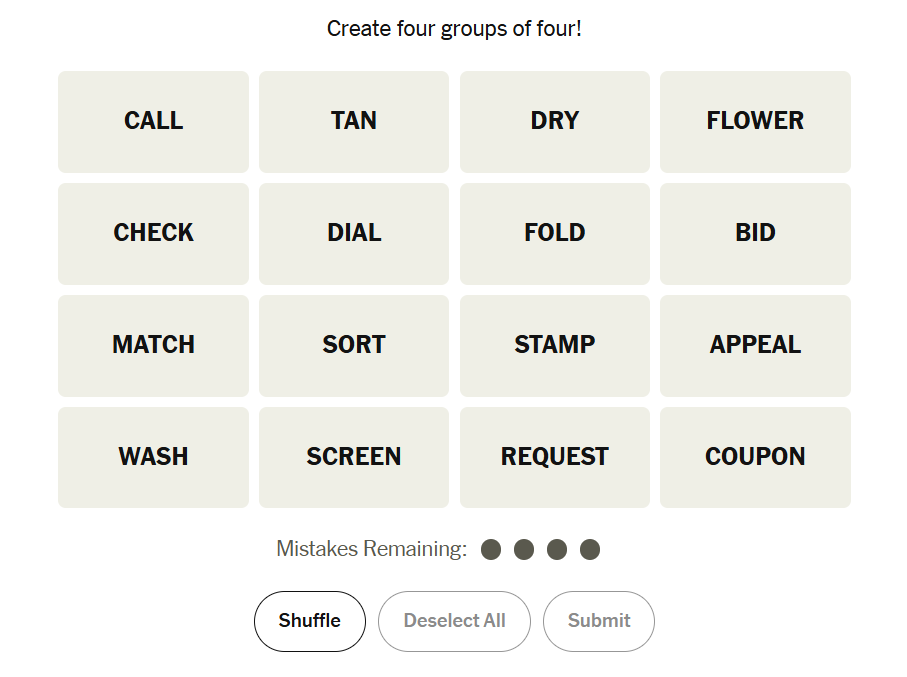Select the FOLD tile

[555, 233]
